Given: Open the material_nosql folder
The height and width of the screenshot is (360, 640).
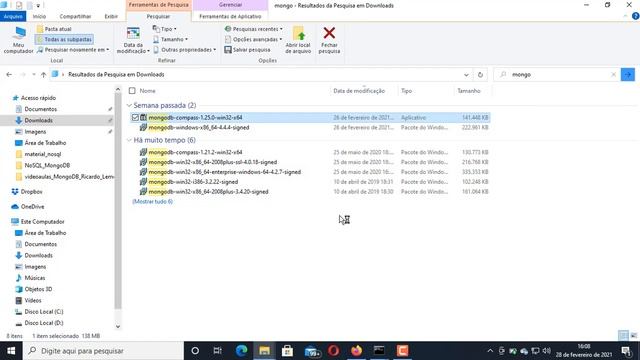Looking at the screenshot, I should tap(42, 154).
